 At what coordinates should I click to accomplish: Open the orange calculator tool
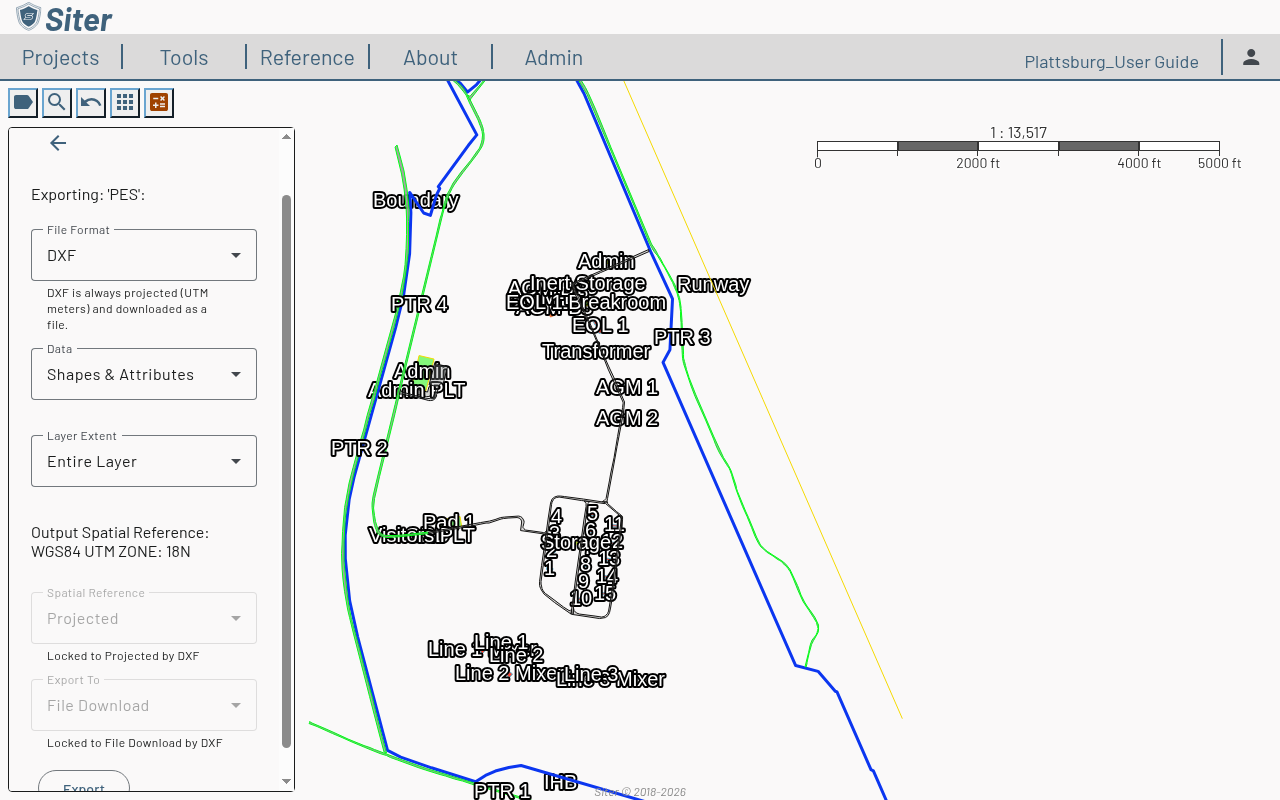[x=159, y=102]
